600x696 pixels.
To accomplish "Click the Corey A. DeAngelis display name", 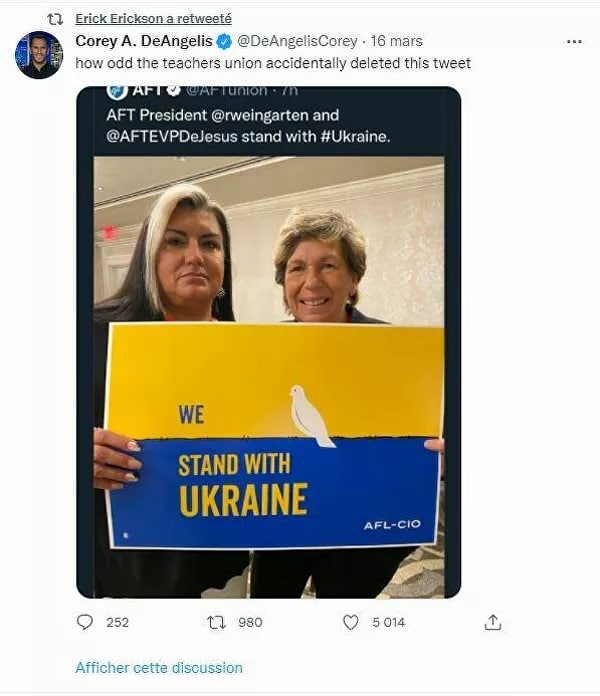I will [144, 41].
